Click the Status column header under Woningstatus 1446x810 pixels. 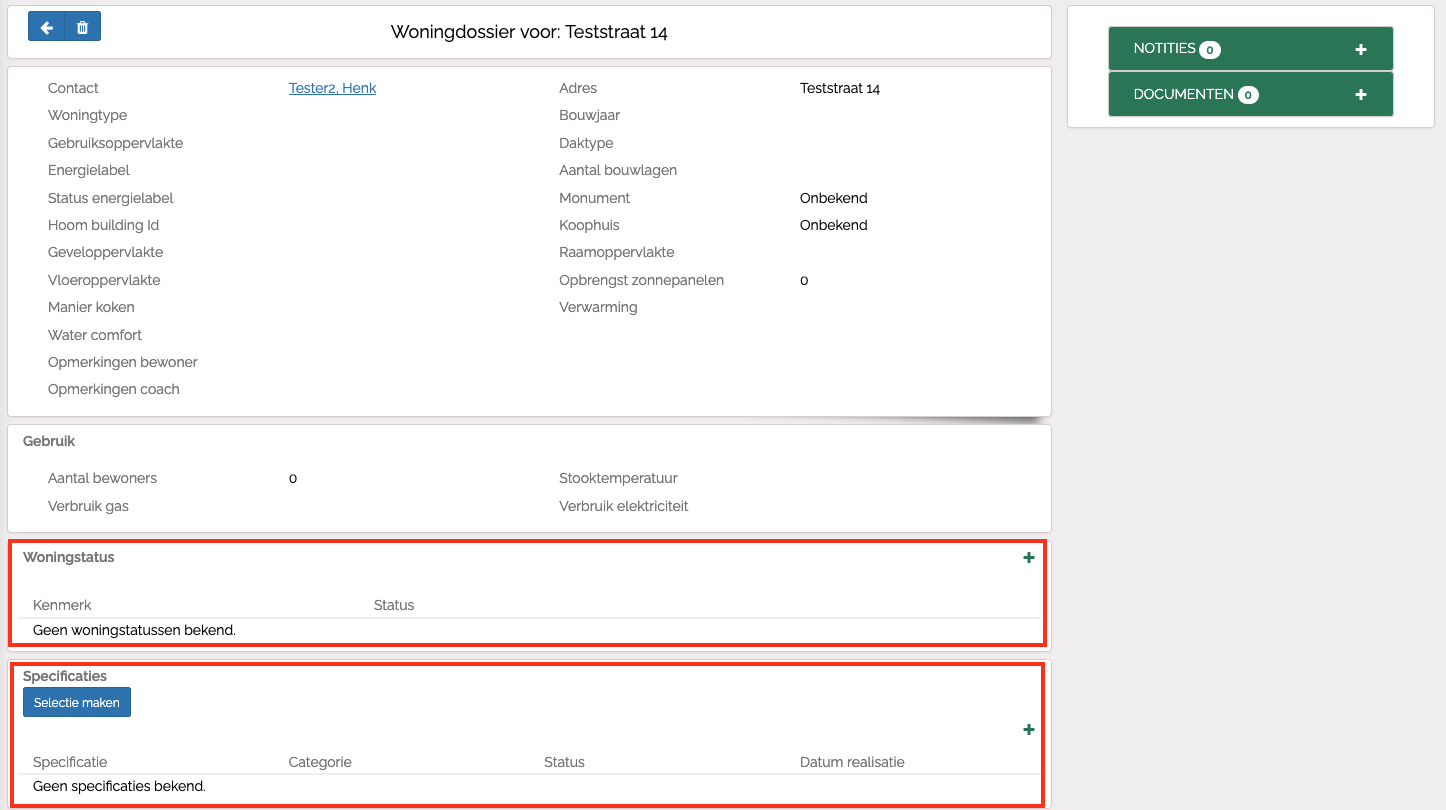pos(393,605)
